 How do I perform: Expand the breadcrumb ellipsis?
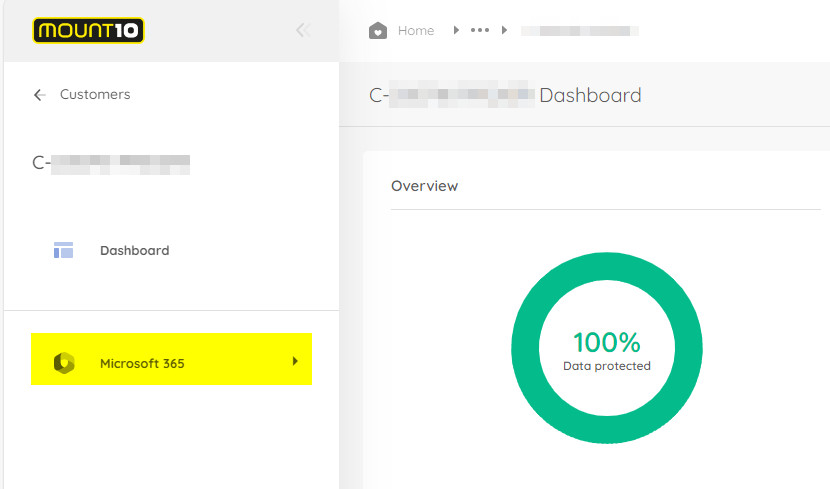click(x=480, y=31)
